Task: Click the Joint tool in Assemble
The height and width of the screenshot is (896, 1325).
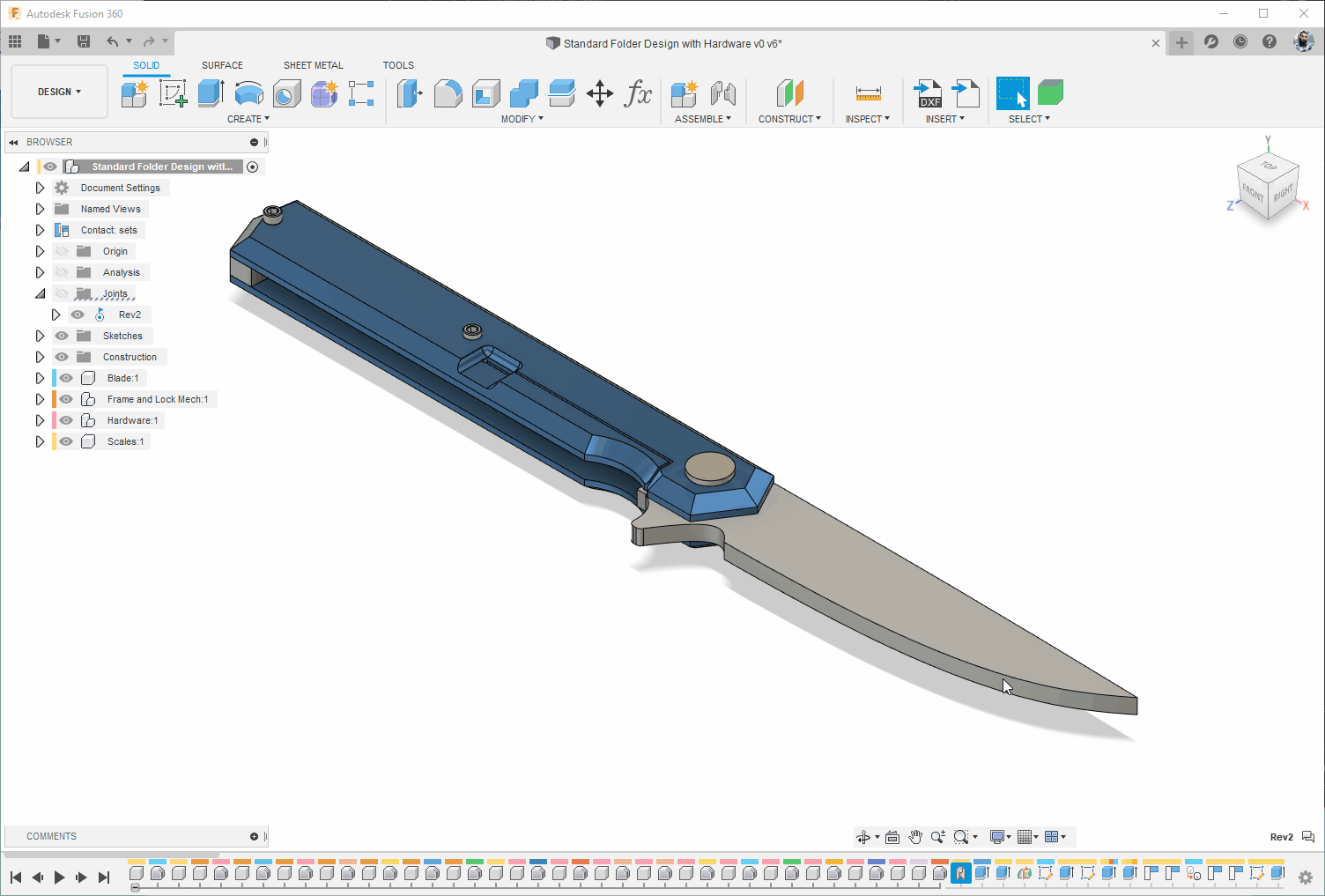Action: [x=722, y=93]
